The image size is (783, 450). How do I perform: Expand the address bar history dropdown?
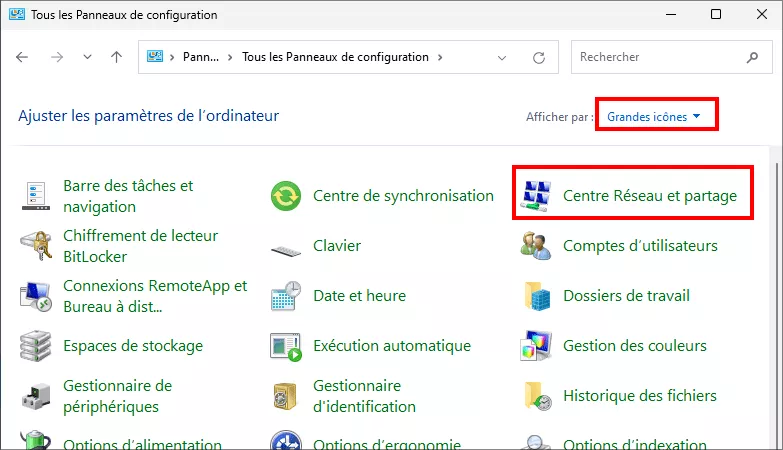point(502,57)
